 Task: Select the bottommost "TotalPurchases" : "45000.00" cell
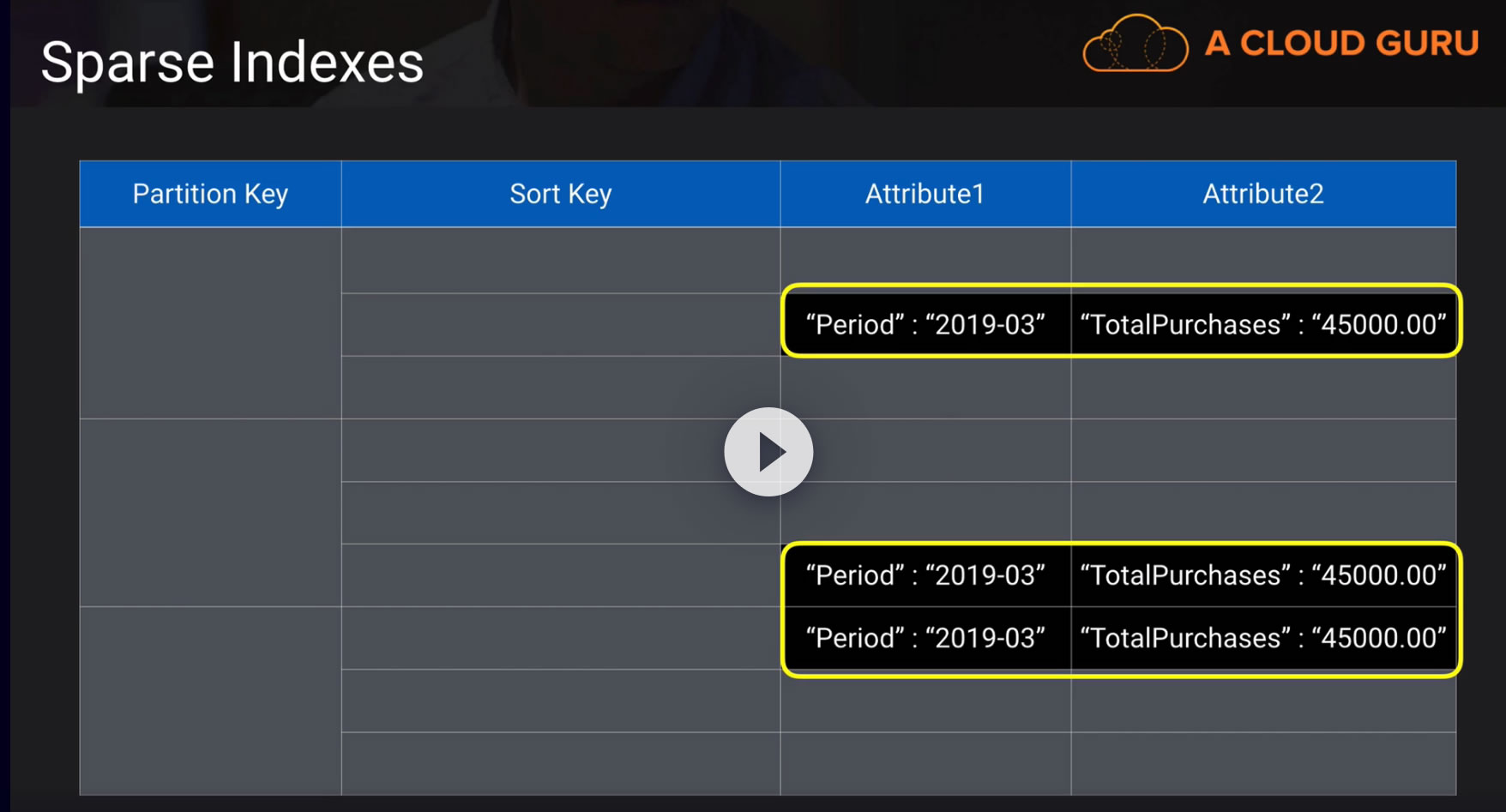pyautogui.click(x=1262, y=638)
